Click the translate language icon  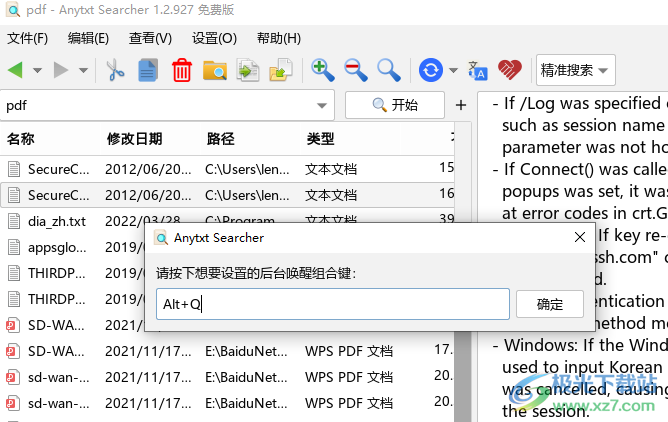click(x=478, y=70)
